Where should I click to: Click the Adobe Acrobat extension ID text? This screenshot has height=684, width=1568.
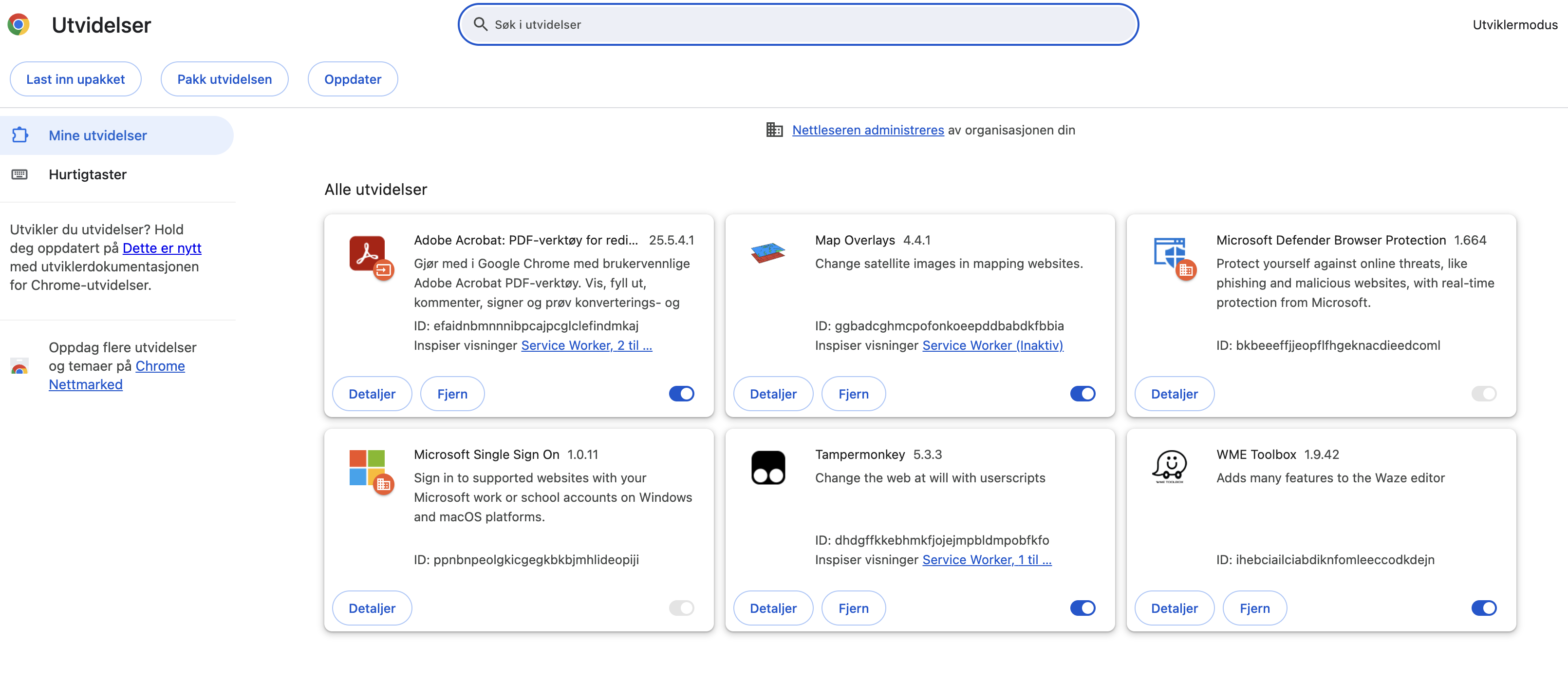[526, 326]
